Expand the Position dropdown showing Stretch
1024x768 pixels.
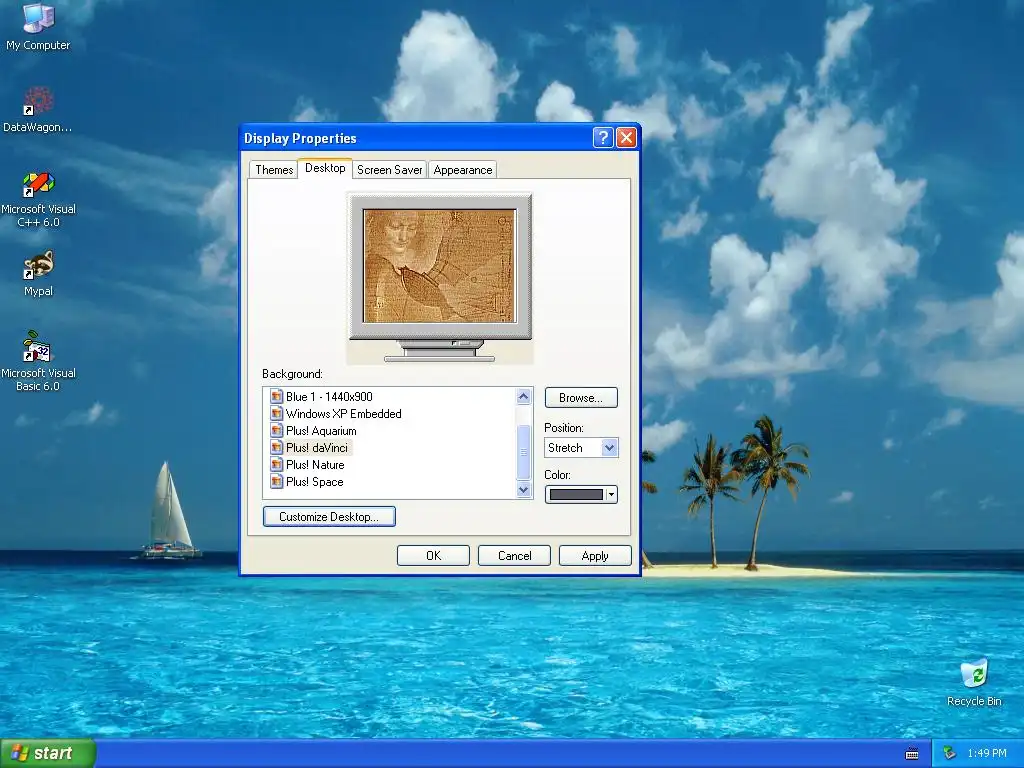pyautogui.click(x=609, y=448)
